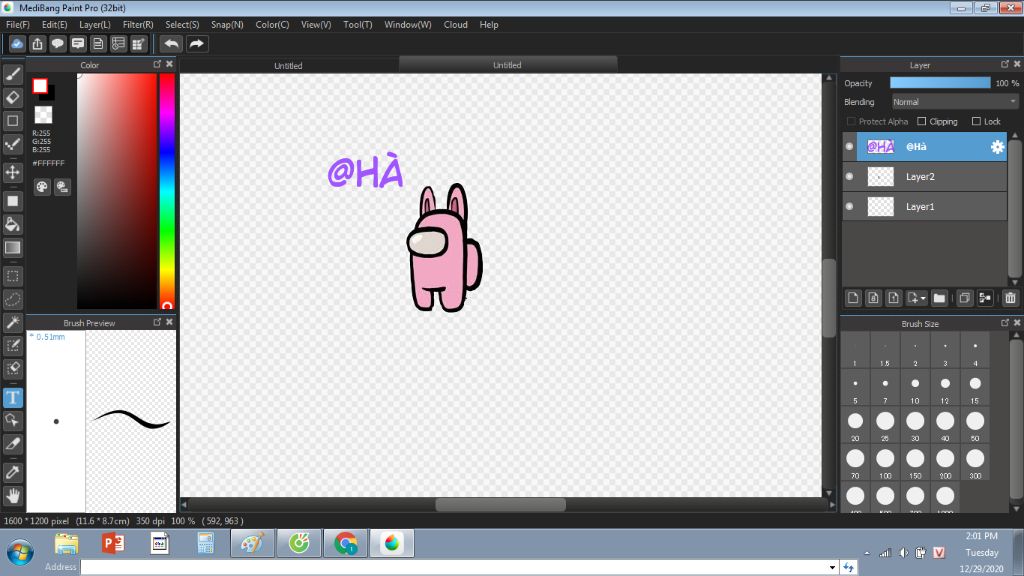
Task: Hide Layer2 visibility
Action: pos(849,176)
